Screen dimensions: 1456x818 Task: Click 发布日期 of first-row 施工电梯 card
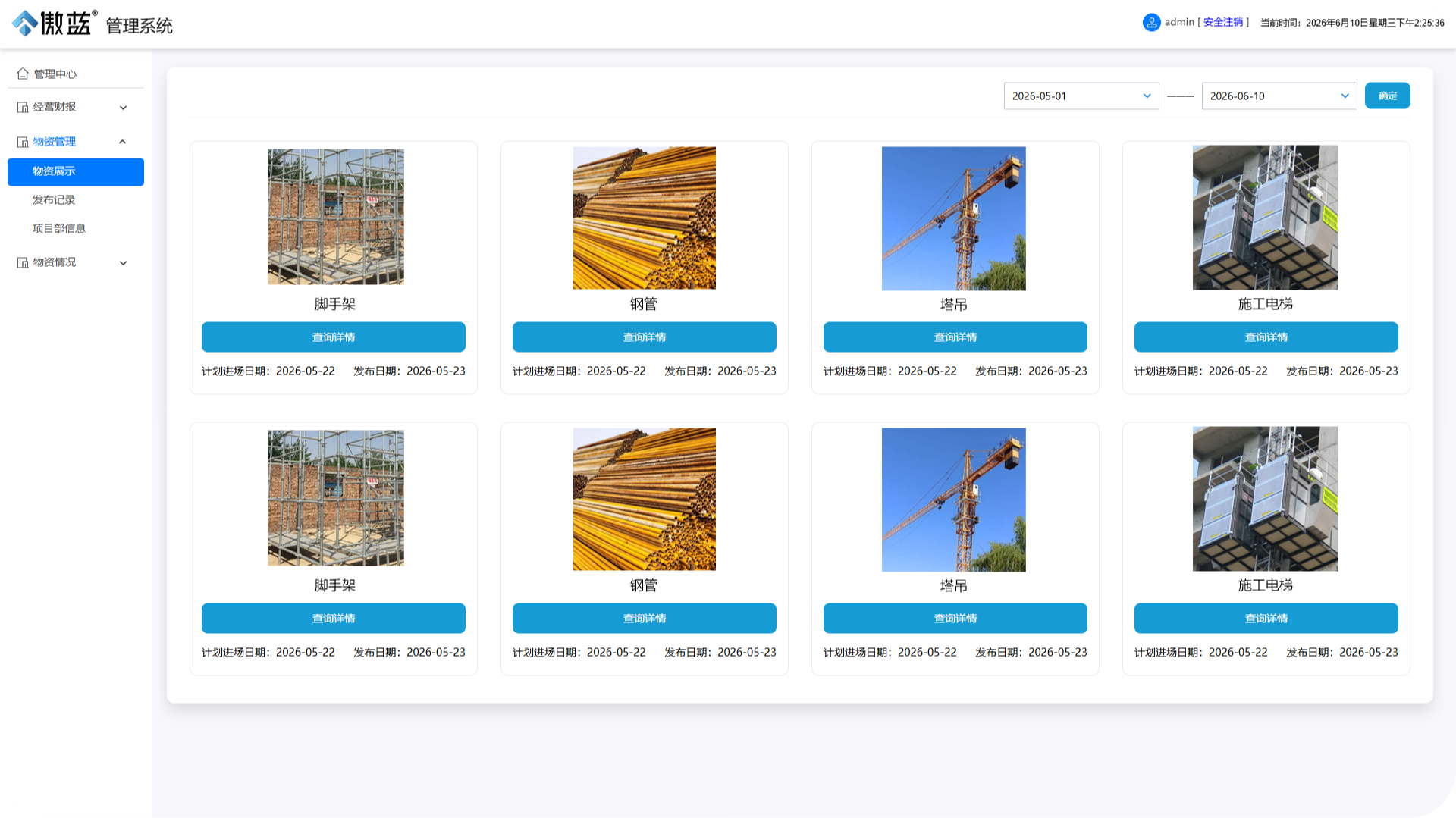click(1342, 371)
